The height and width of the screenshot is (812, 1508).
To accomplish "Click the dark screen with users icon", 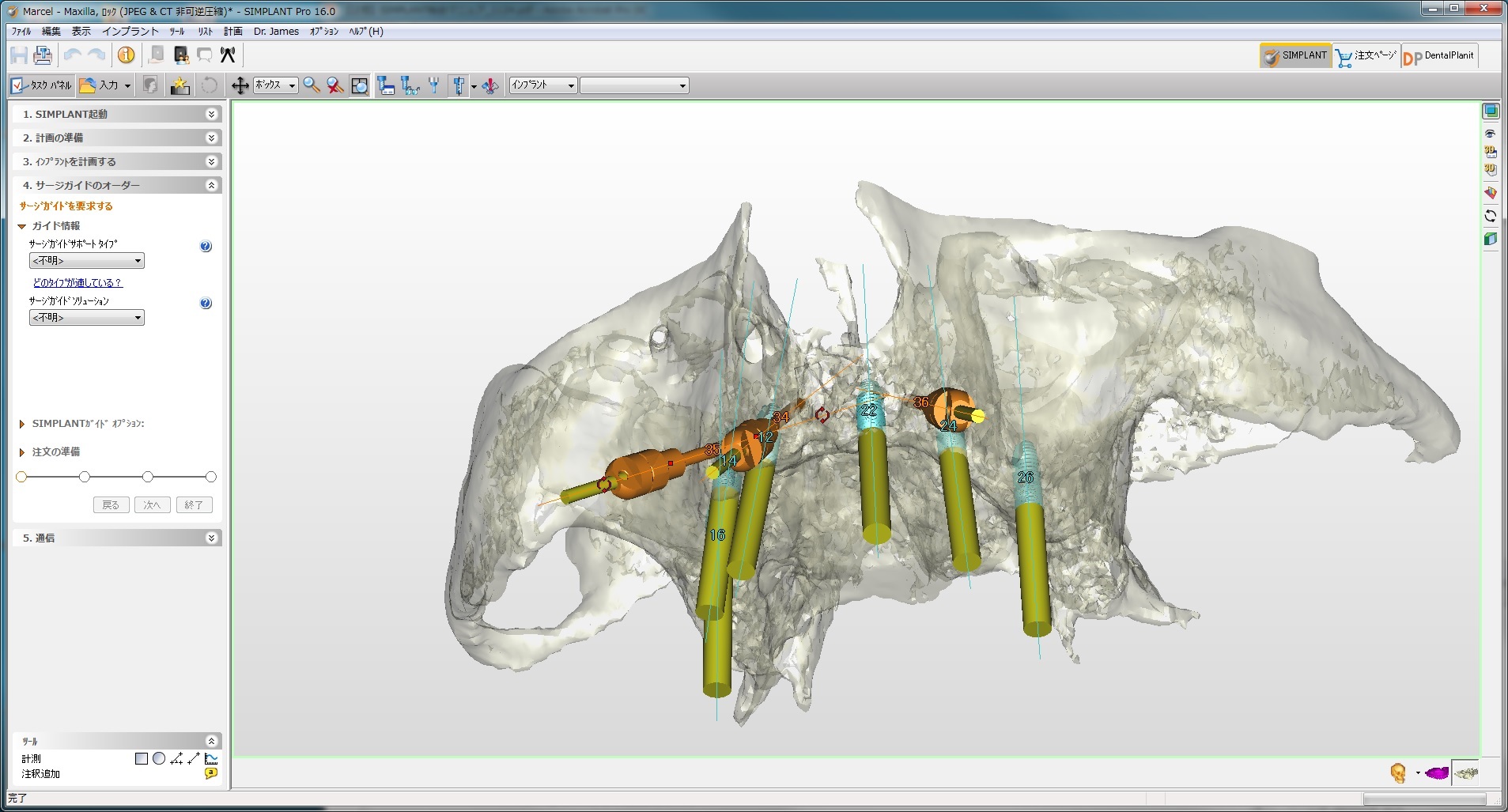I will [x=181, y=55].
